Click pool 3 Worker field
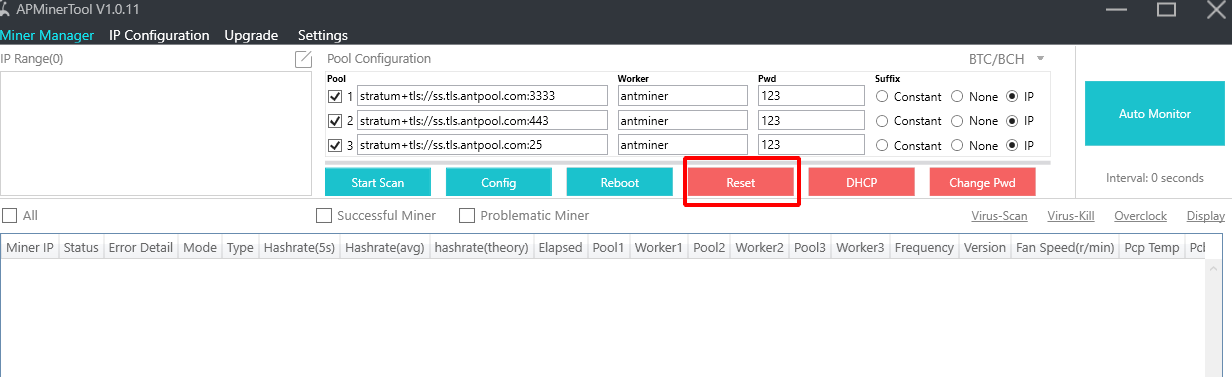 pos(682,145)
